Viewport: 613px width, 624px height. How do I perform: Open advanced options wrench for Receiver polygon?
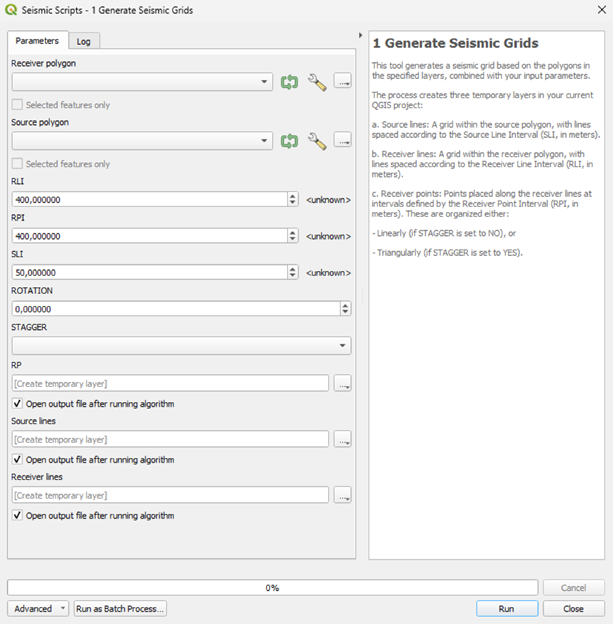tap(317, 83)
